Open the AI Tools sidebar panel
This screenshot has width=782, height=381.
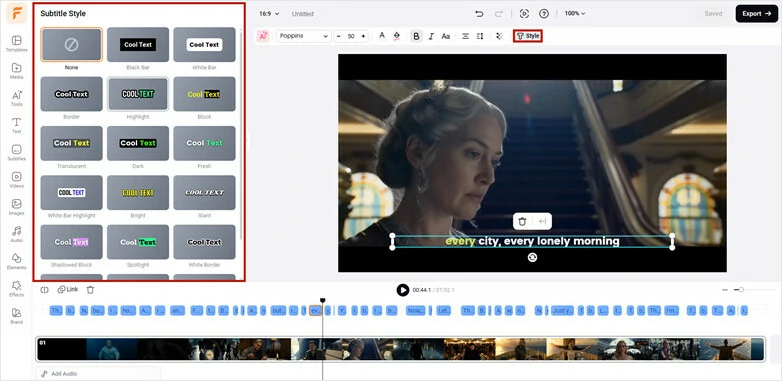(16, 98)
